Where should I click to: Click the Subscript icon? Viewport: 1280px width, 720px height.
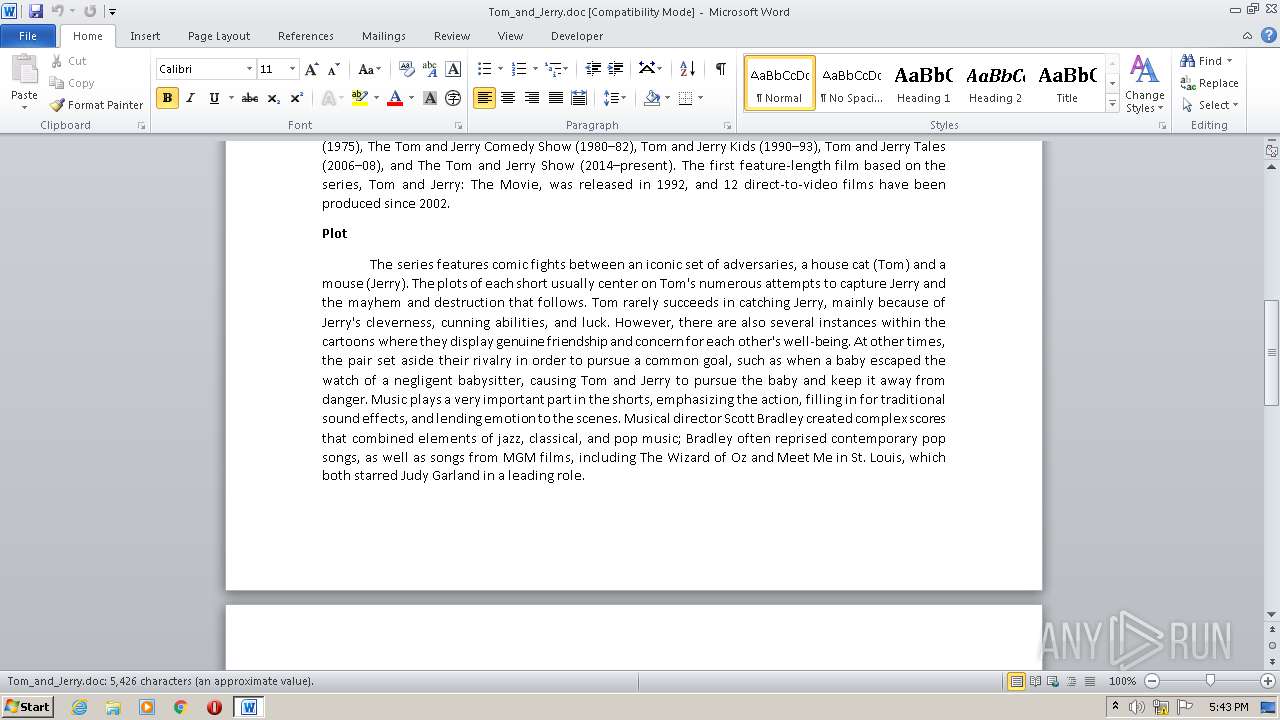[274, 98]
